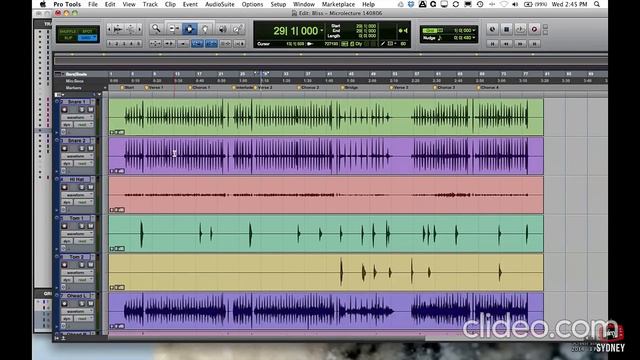Image resolution: width=640 pixels, height=360 pixels.
Task: Select the Trim tool
Action: tap(174, 29)
